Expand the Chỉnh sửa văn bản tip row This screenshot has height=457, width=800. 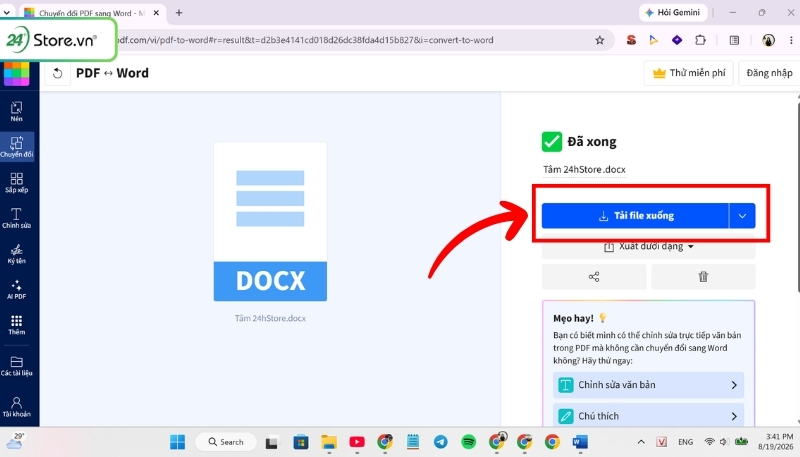648,385
